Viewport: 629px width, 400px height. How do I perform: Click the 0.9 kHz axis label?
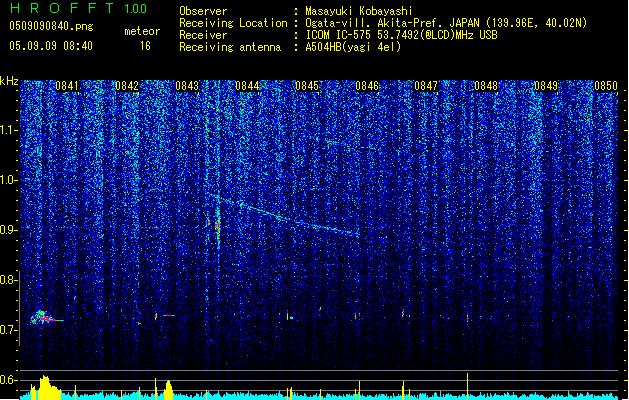(9, 230)
